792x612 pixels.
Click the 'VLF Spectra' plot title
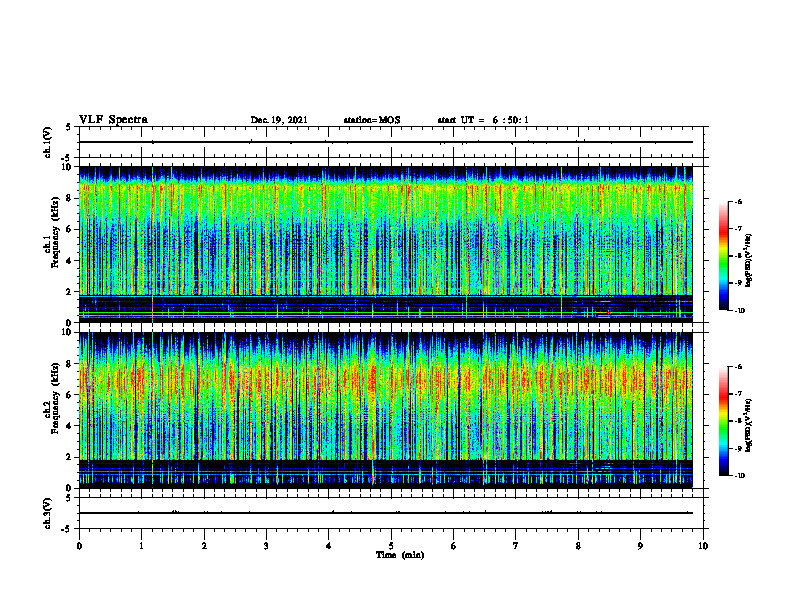(x=113, y=120)
